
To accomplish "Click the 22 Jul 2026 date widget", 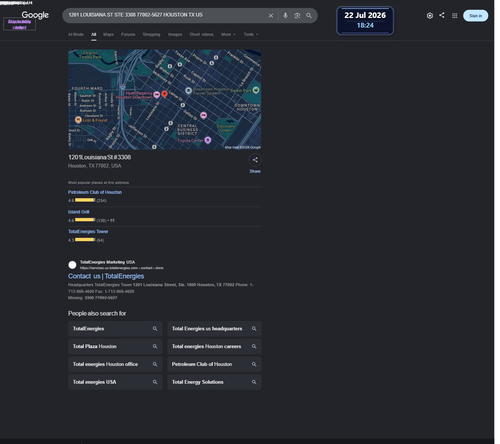I will coord(365,20).
